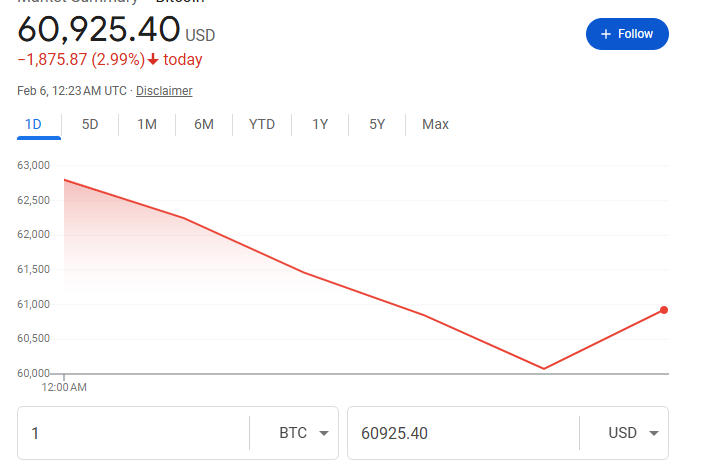
Task: Click the plus icon in Follow
Action: 605,34
